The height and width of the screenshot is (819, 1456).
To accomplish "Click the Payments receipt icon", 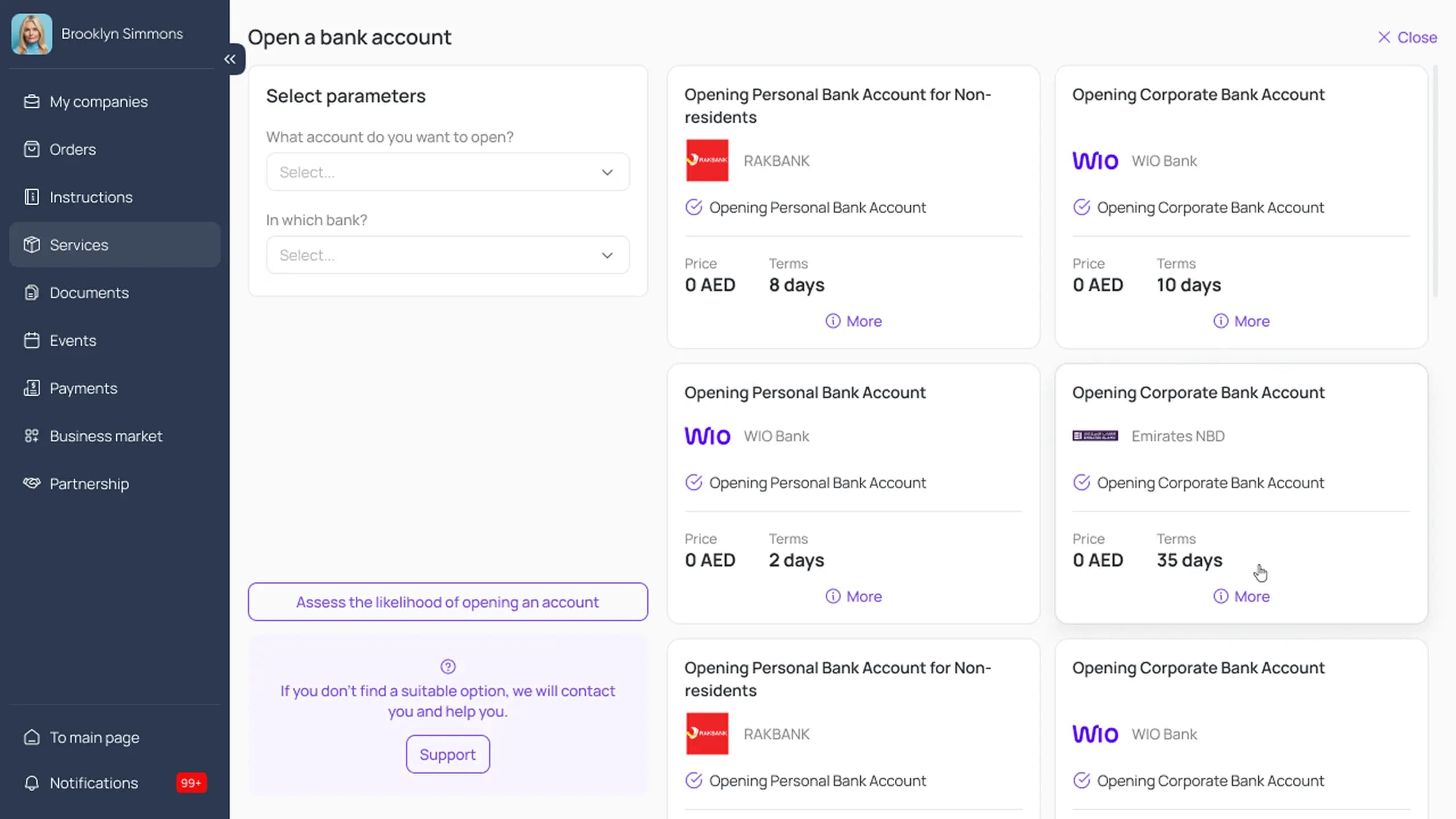I will click(32, 388).
